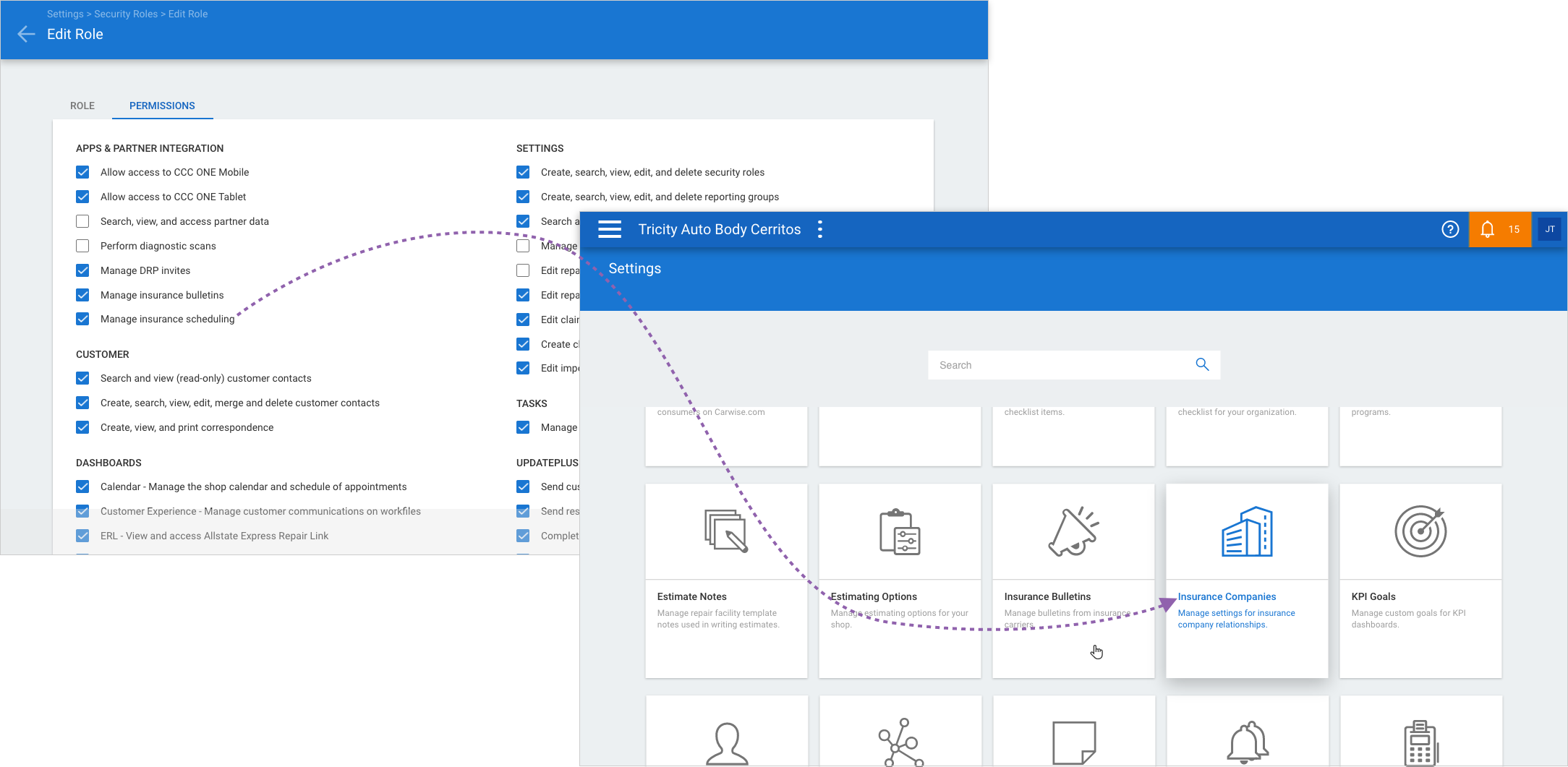Viewport: 1568px width, 767px height.
Task: Click the Estimate Notes card icon
Action: pyautogui.click(x=726, y=531)
